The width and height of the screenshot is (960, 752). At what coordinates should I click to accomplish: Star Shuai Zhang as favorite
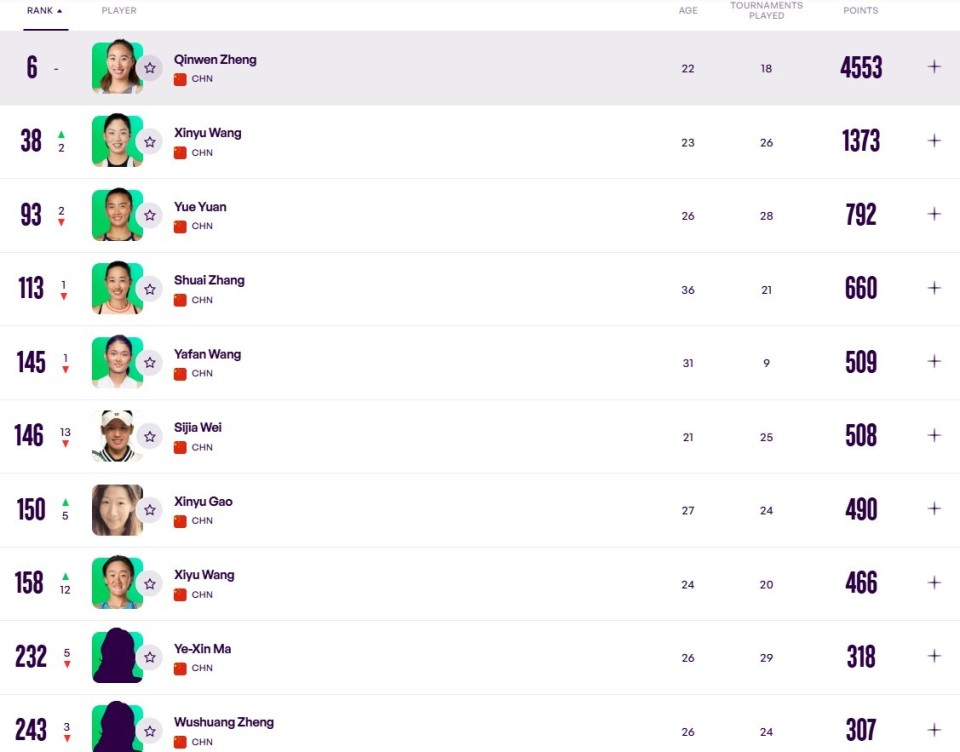click(x=150, y=289)
